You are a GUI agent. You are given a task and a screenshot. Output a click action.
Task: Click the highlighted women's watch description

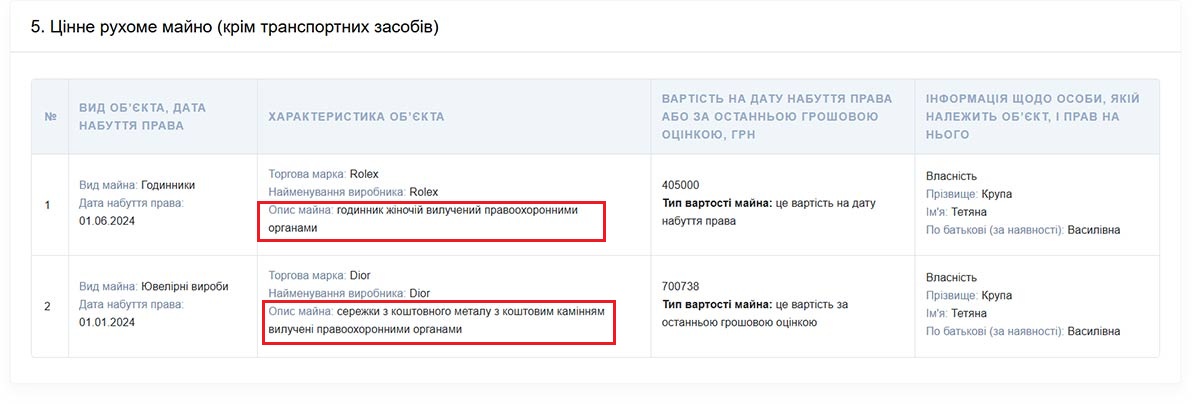435,219
